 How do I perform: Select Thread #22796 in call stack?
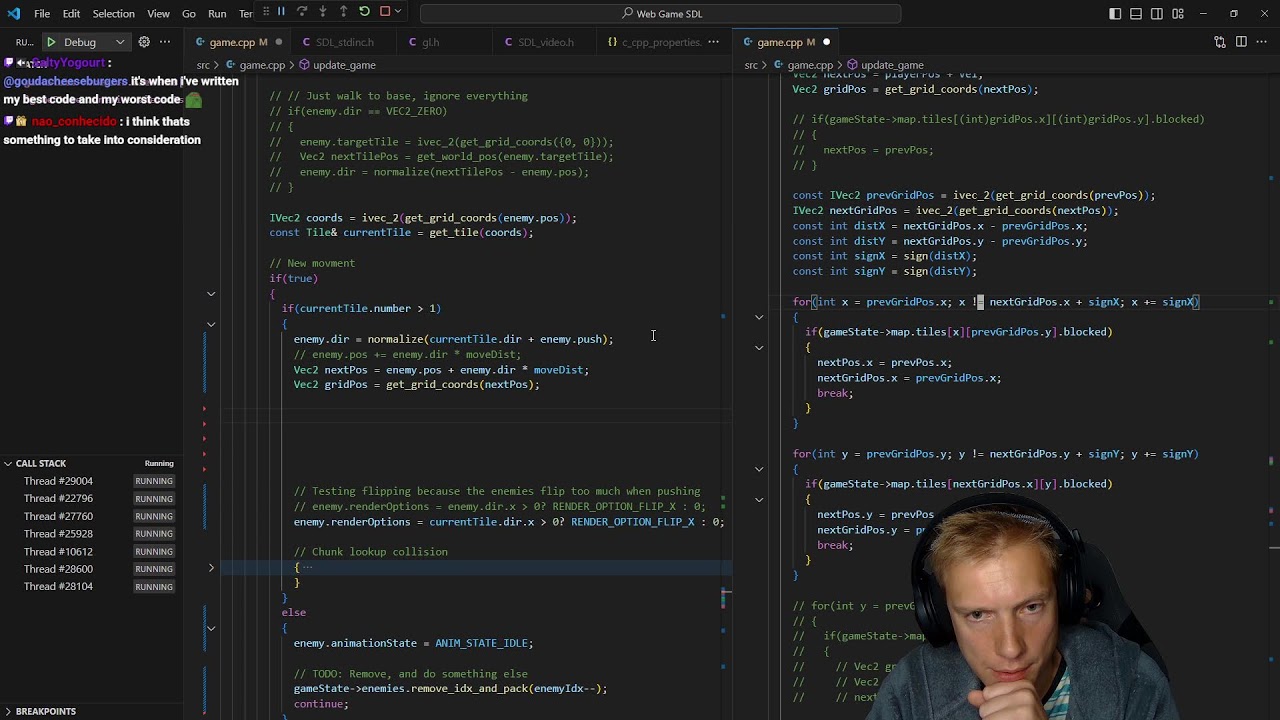click(x=90, y=498)
